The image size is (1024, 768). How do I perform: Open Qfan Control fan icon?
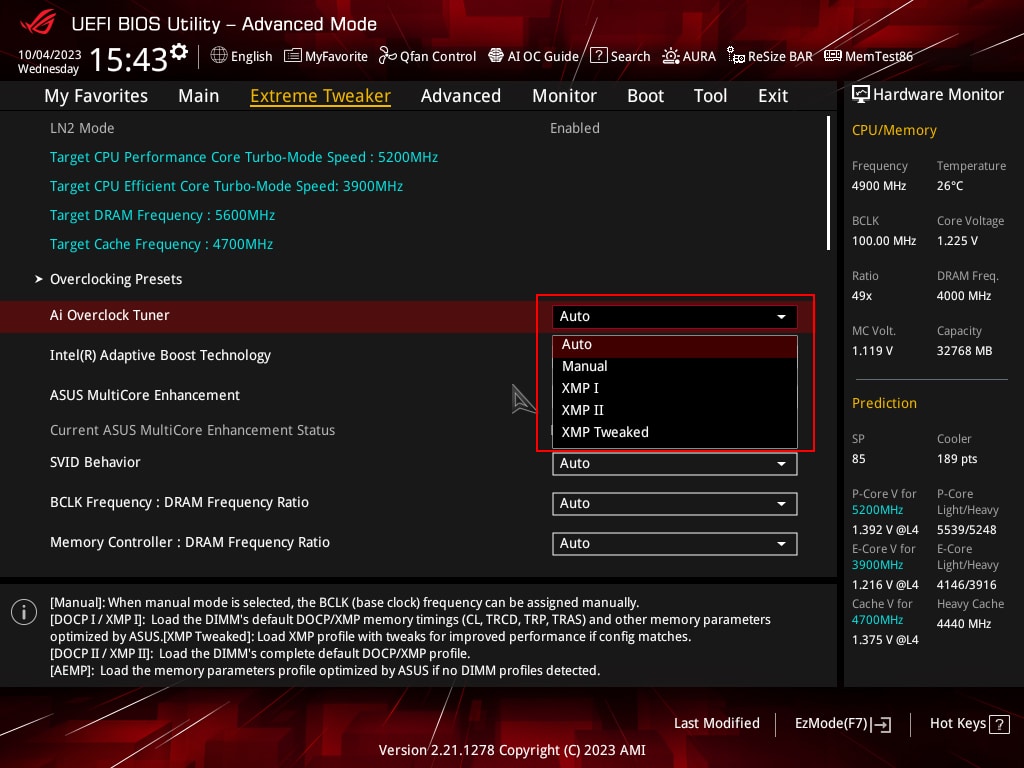click(x=388, y=56)
